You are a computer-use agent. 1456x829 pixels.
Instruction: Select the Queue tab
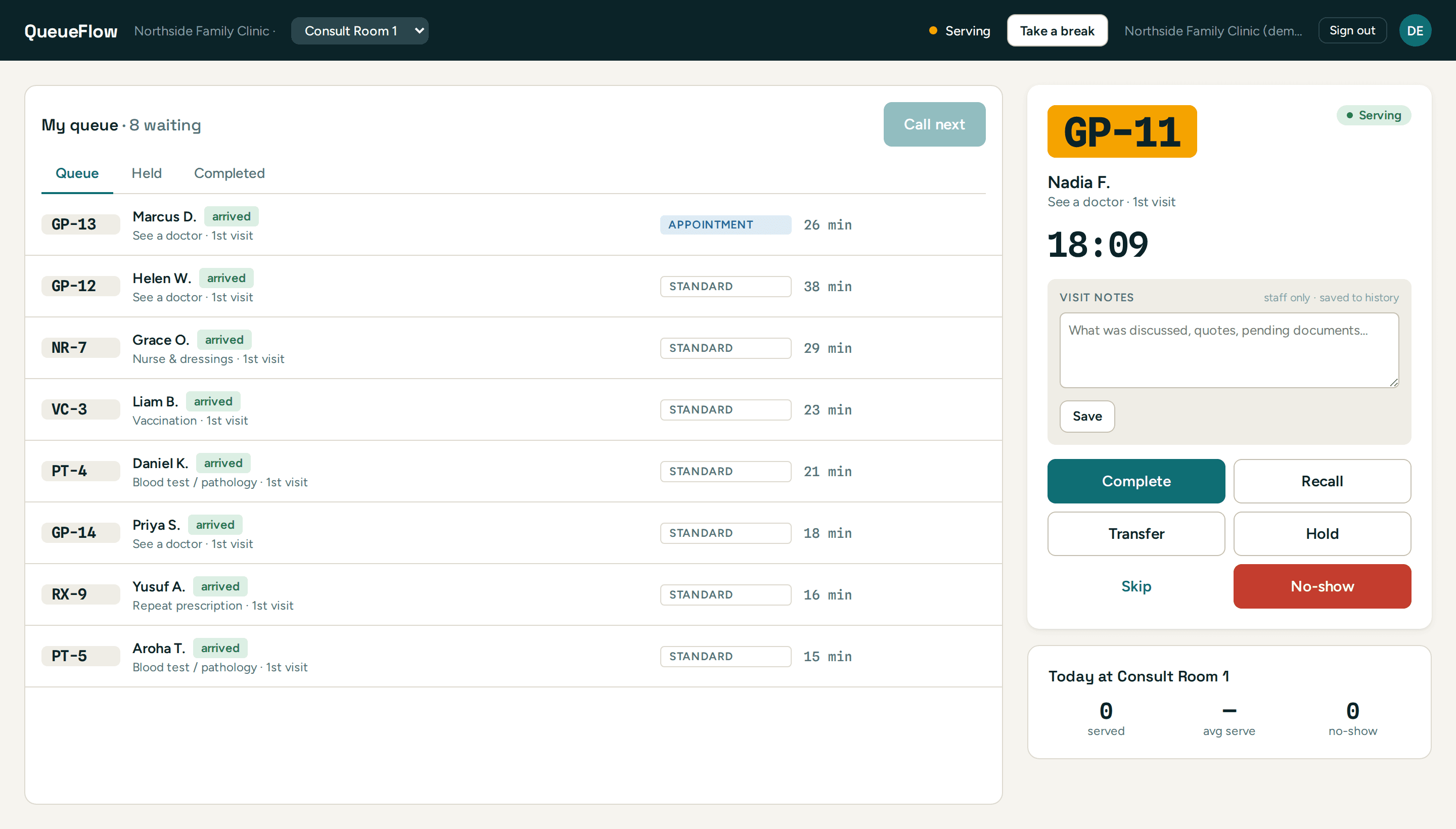coord(77,173)
